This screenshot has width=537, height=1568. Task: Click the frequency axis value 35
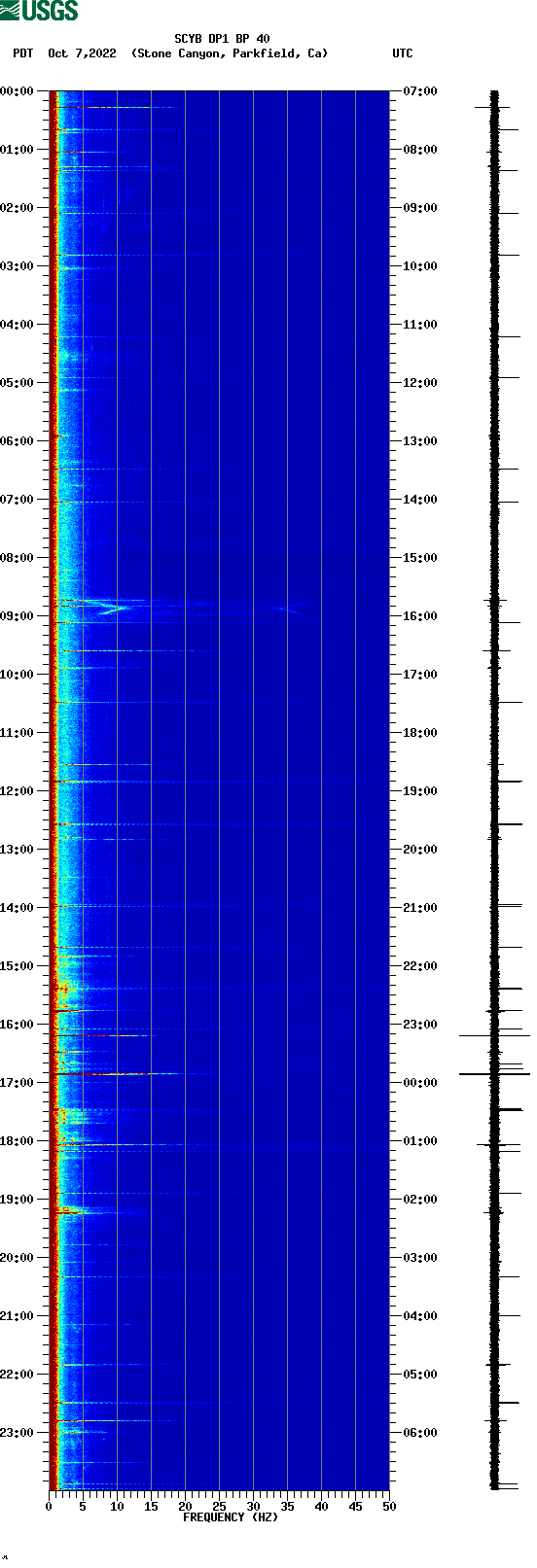(x=287, y=1507)
